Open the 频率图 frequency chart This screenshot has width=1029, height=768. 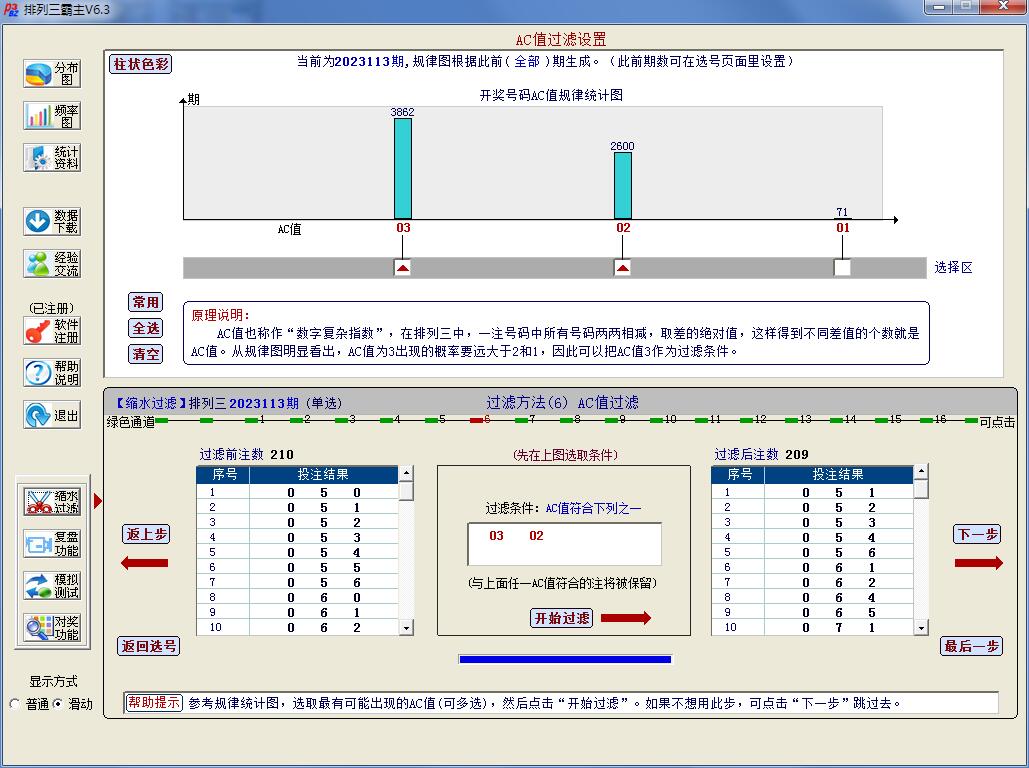point(52,116)
